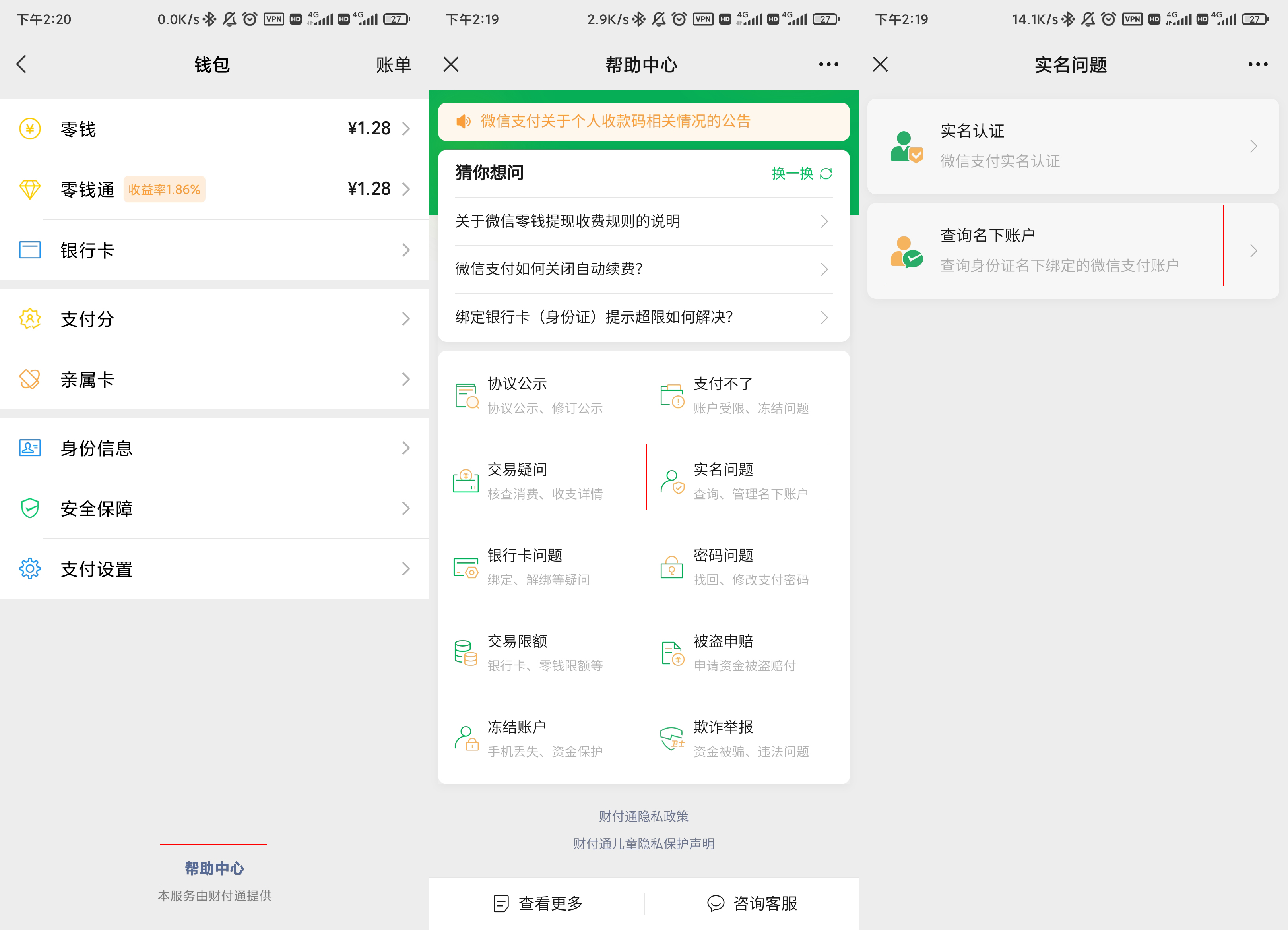This screenshot has height=930, width=1288.
Task: Tap the 亲属卡 cards icon
Action: tap(29, 379)
